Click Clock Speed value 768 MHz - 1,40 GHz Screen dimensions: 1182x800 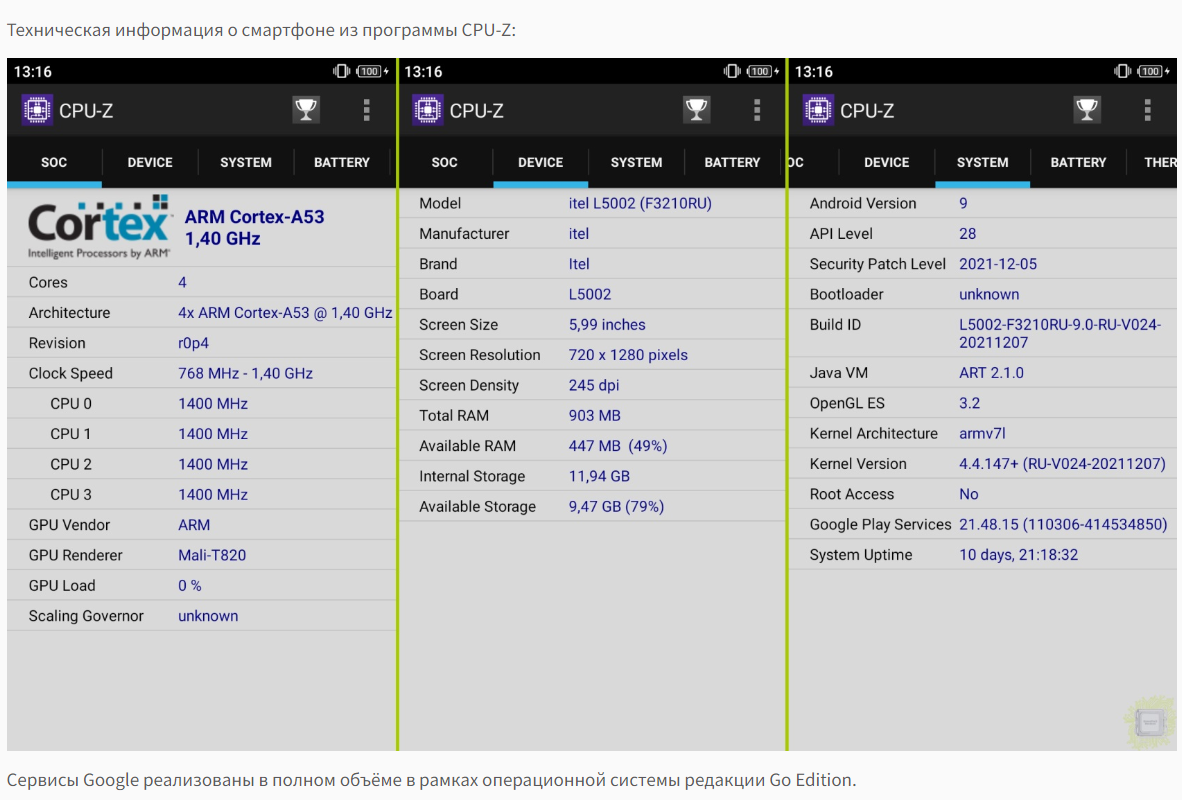(245, 373)
